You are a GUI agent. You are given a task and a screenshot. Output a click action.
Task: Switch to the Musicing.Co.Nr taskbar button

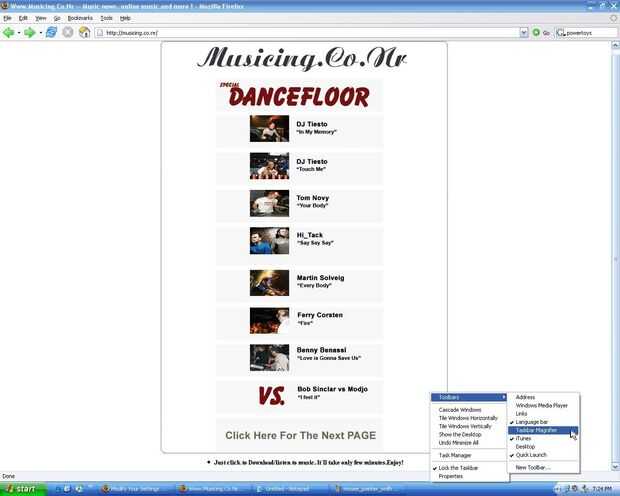point(214,490)
